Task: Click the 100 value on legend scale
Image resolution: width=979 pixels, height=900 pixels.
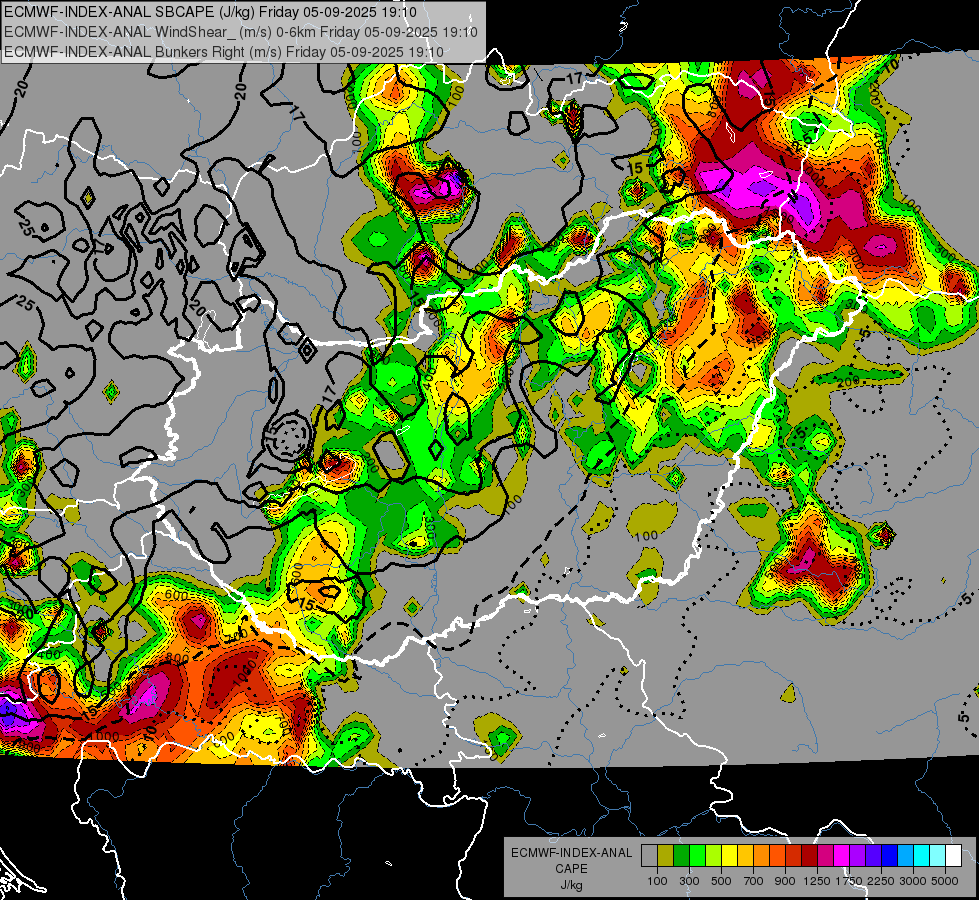Action: coord(657,881)
